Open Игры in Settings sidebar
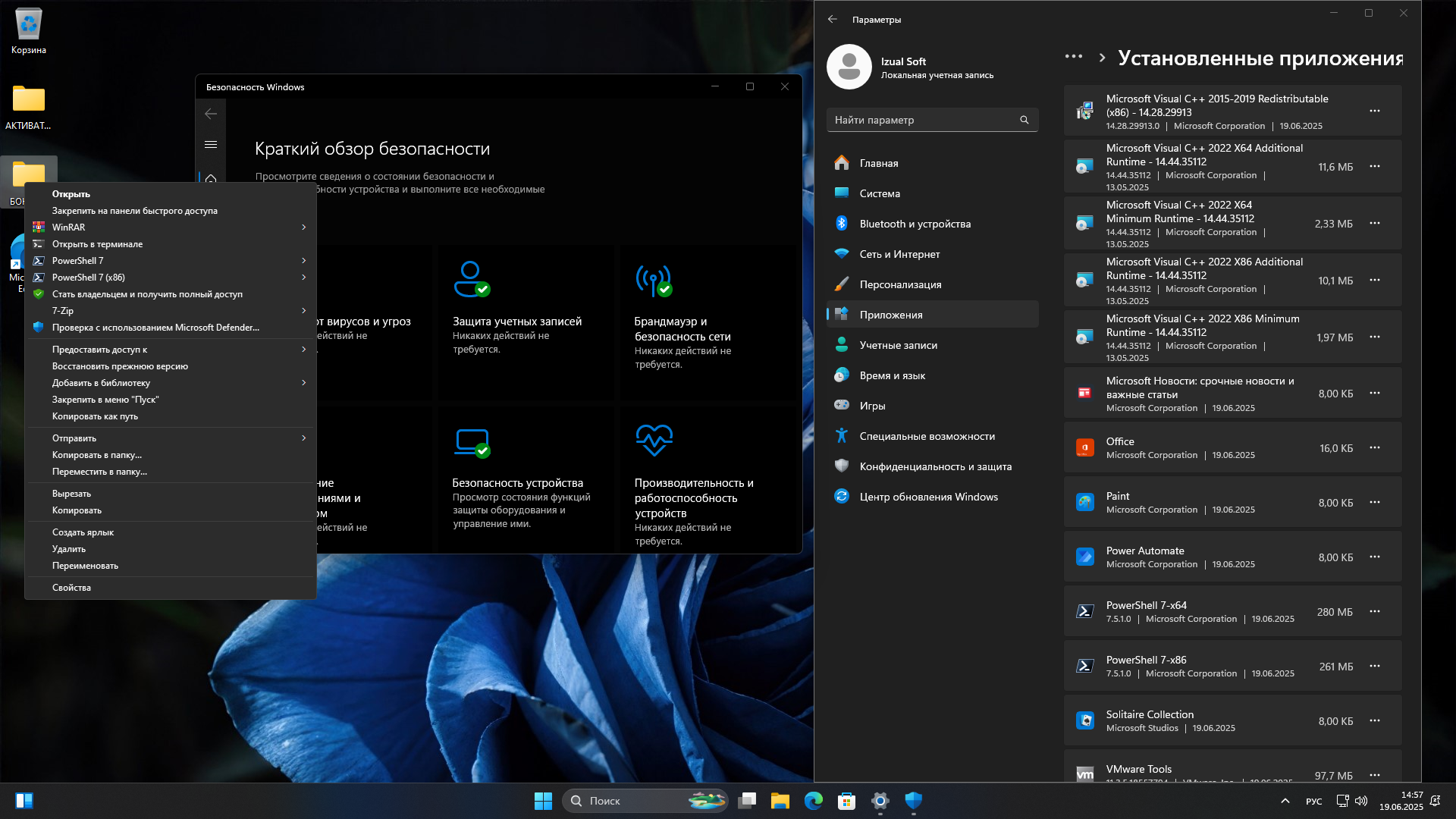 (x=932, y=406)
